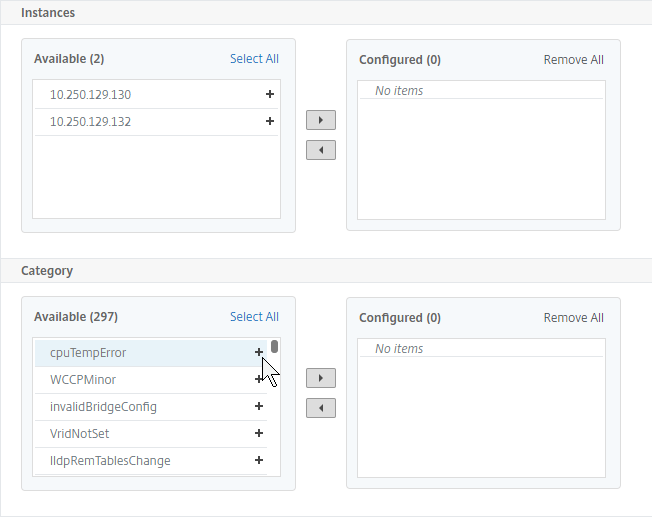Select the 10.250.129.130 instance row
The width and height of the screenshot is (652, 517).
pos(156,95)
